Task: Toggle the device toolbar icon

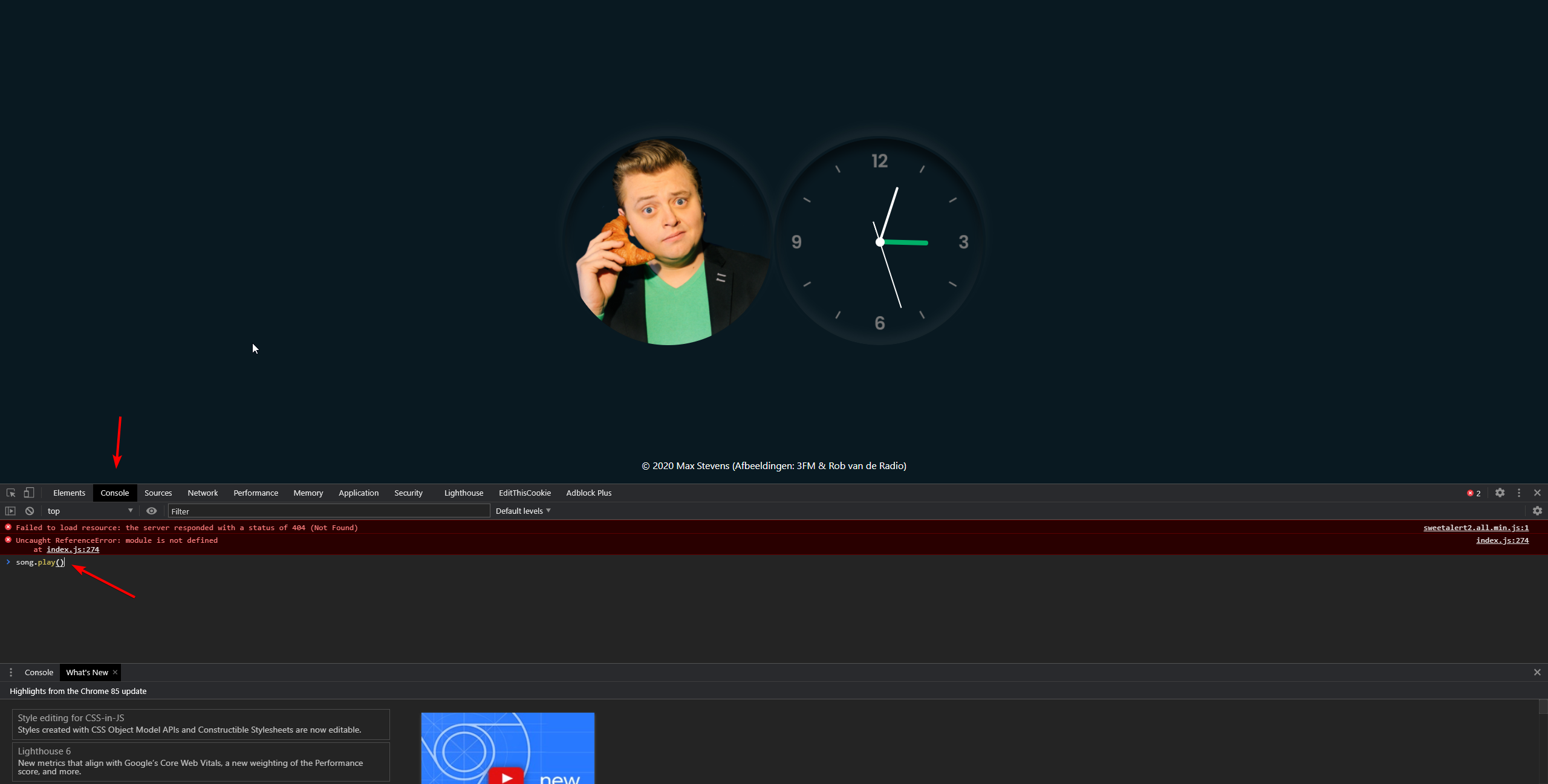Action: [28, 493]
